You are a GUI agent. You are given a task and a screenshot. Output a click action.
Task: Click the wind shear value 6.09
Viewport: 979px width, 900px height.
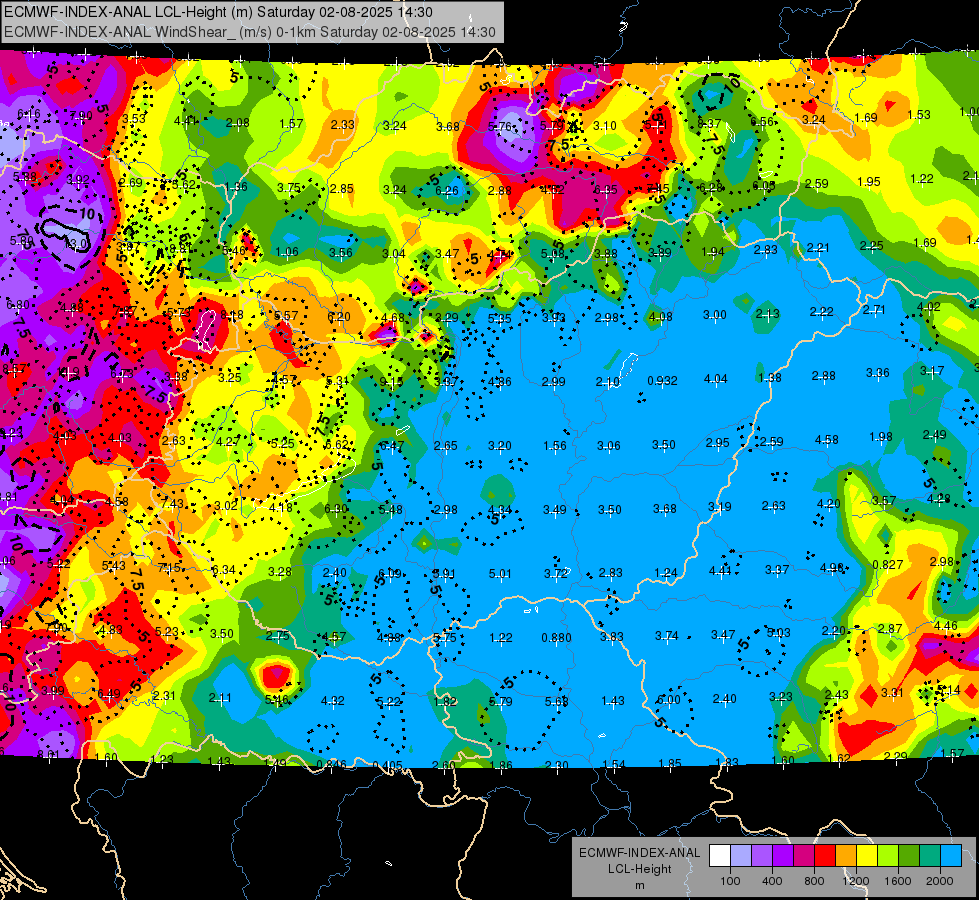coord(390,573)
